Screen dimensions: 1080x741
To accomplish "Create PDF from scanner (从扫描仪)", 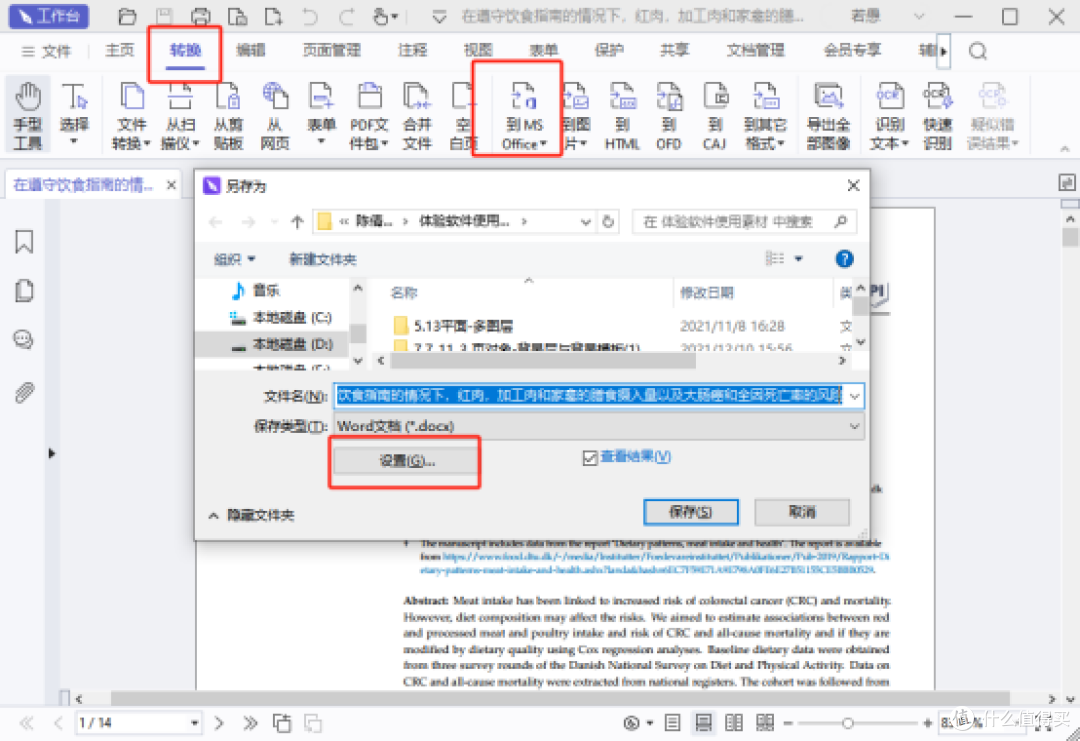I will (x=180, y=114).
